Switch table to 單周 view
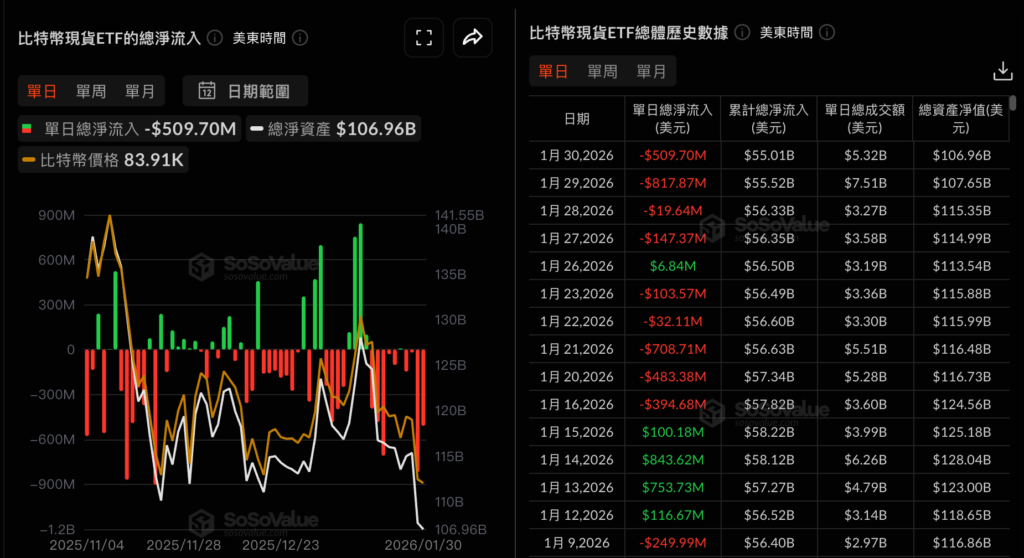1024x558 pixels. 602,71
